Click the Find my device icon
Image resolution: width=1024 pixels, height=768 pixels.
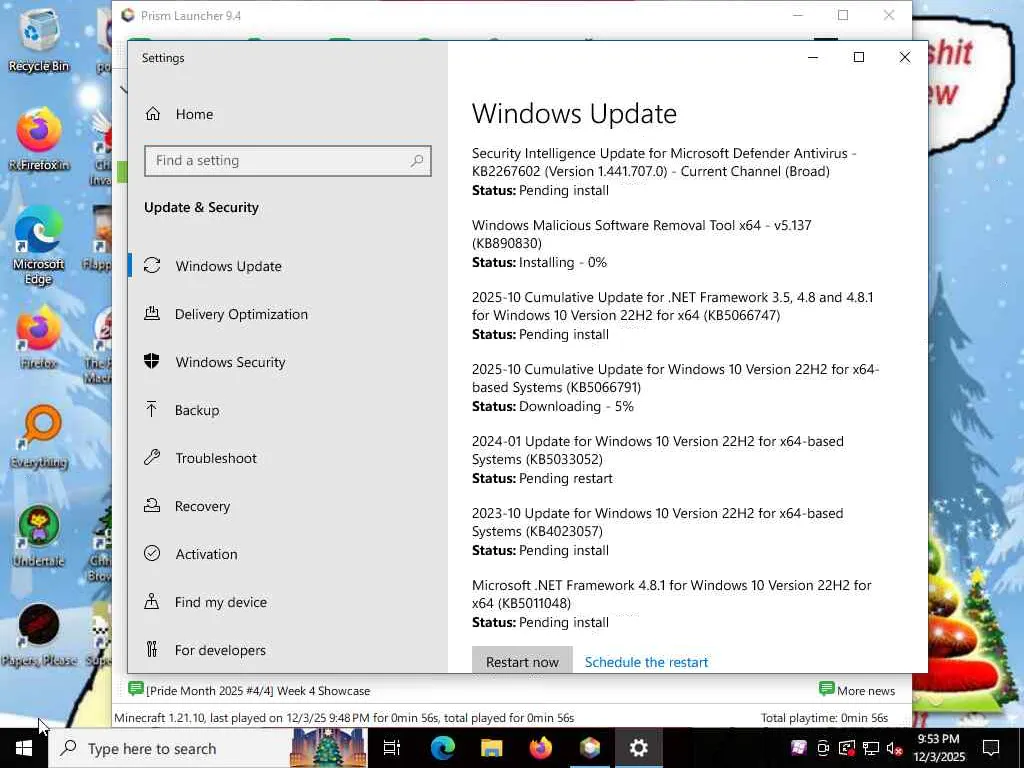pos(152,601)
